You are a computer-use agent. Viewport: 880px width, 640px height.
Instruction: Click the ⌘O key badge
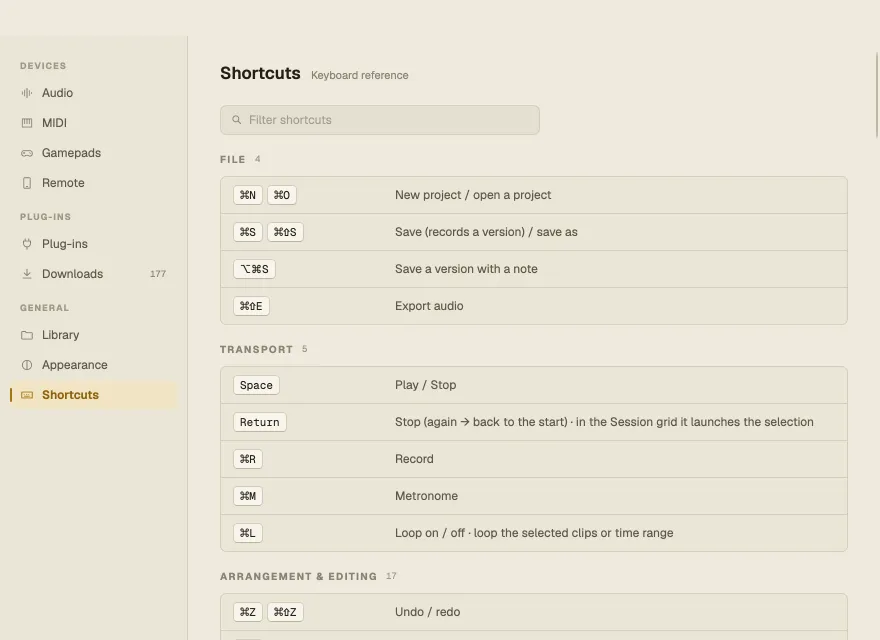click(282, 195)
